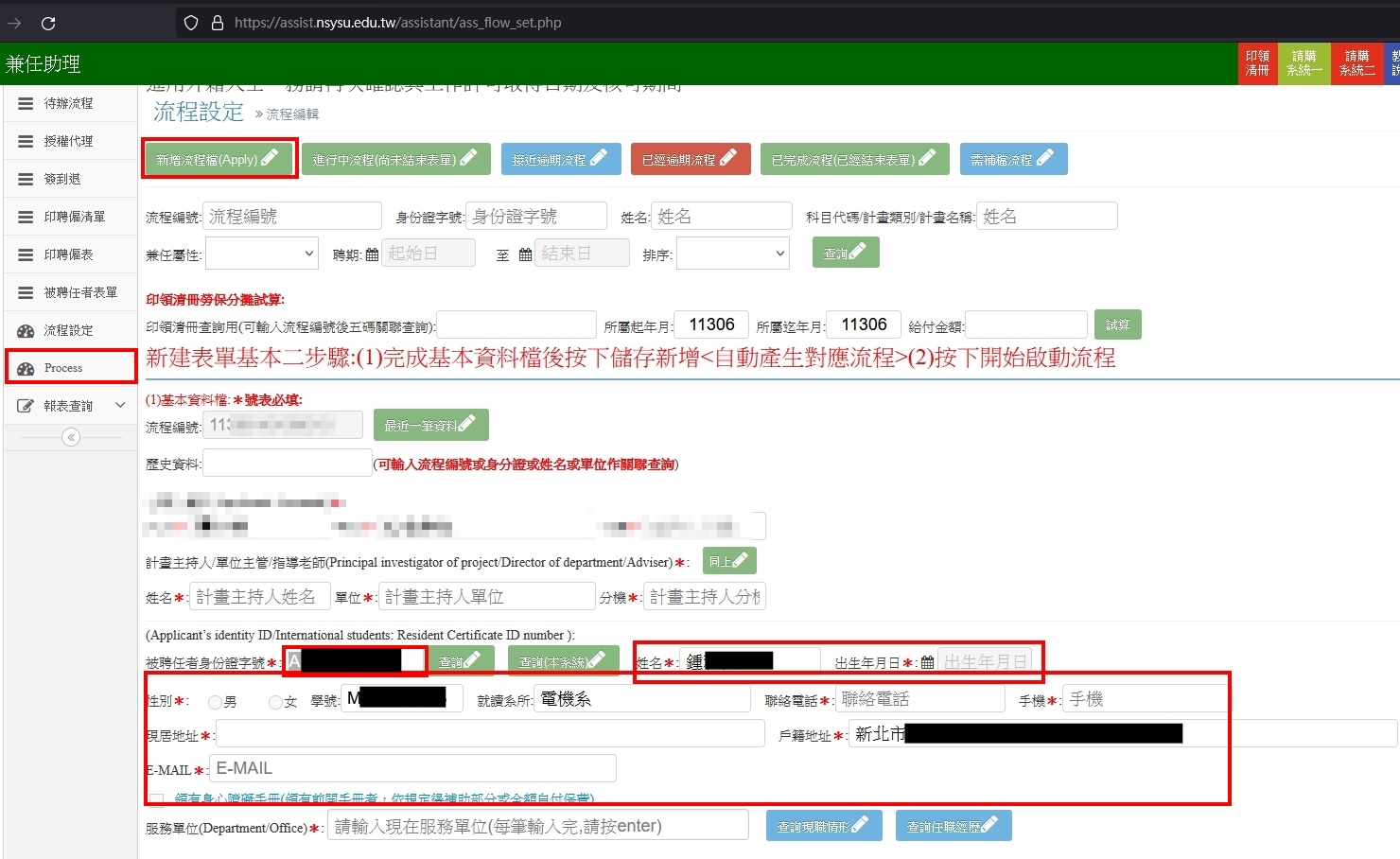
Task: Click the 試算 button
Action: 1117,324
